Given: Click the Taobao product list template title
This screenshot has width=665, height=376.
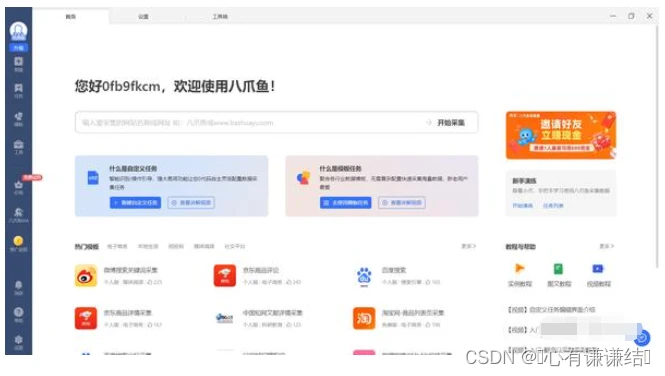Looking at the screenshot, I should (413, 313).
